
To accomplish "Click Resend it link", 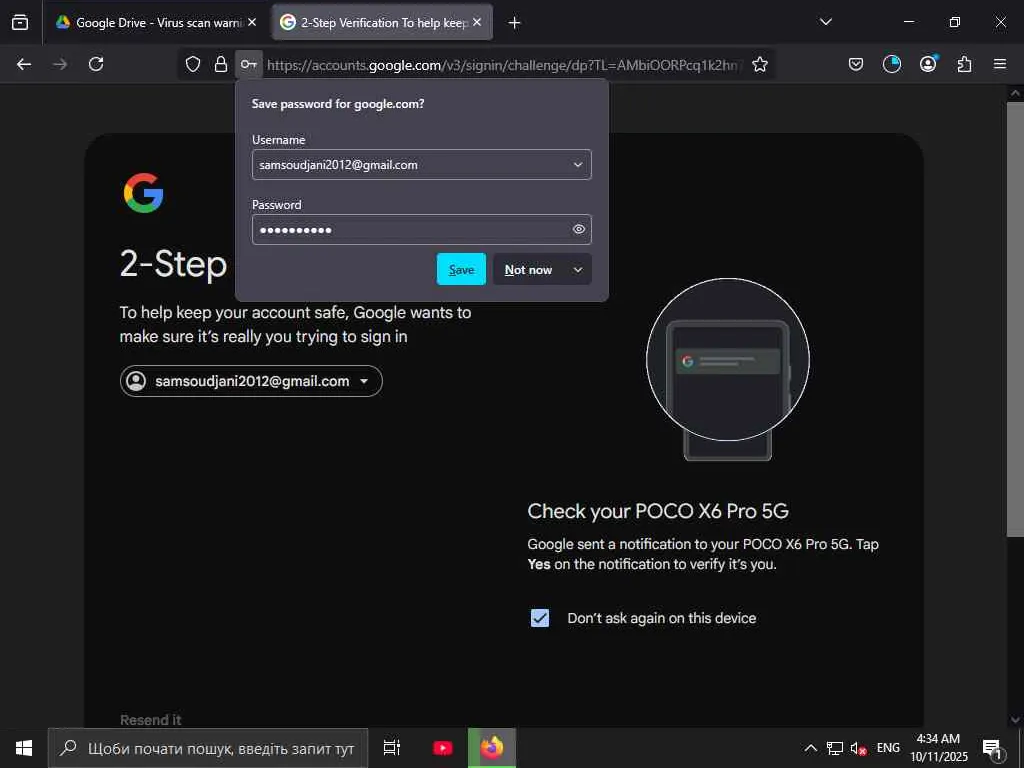I will tap(151, 720).
